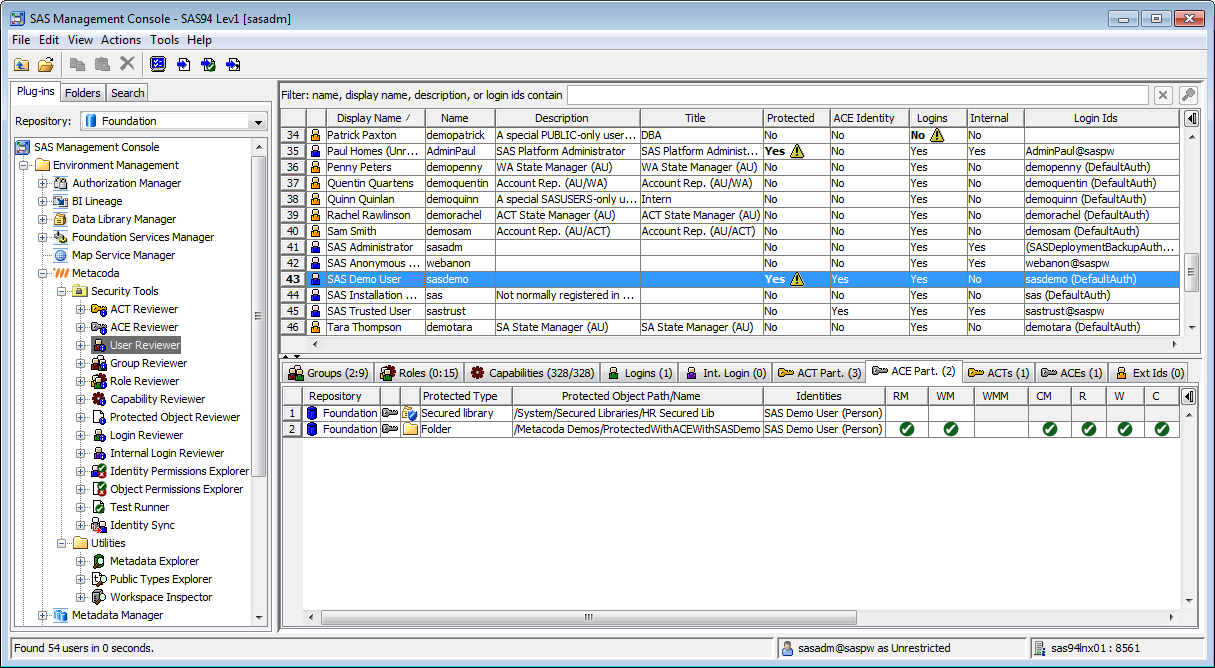Click the Copy toolbar icon

coord(78,64)
